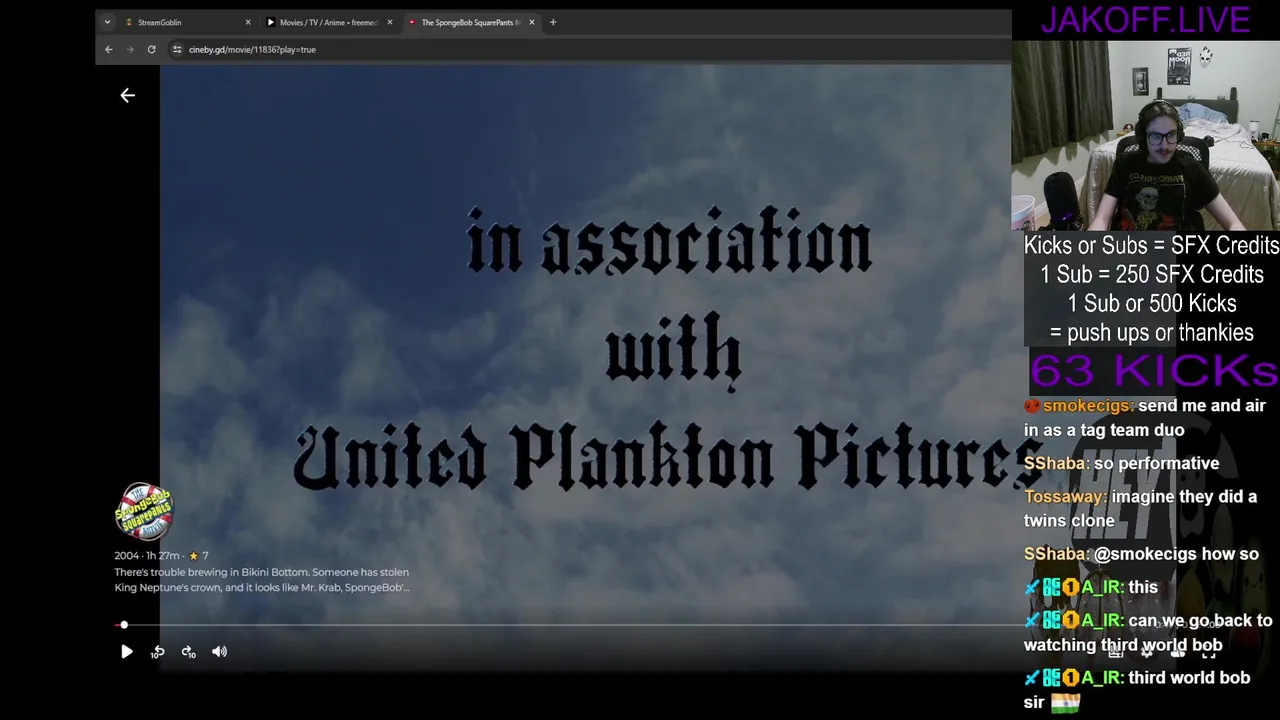Click the JAKOFF.LIVE banner text
The image size is (1280, 720).
[1145, 20]
